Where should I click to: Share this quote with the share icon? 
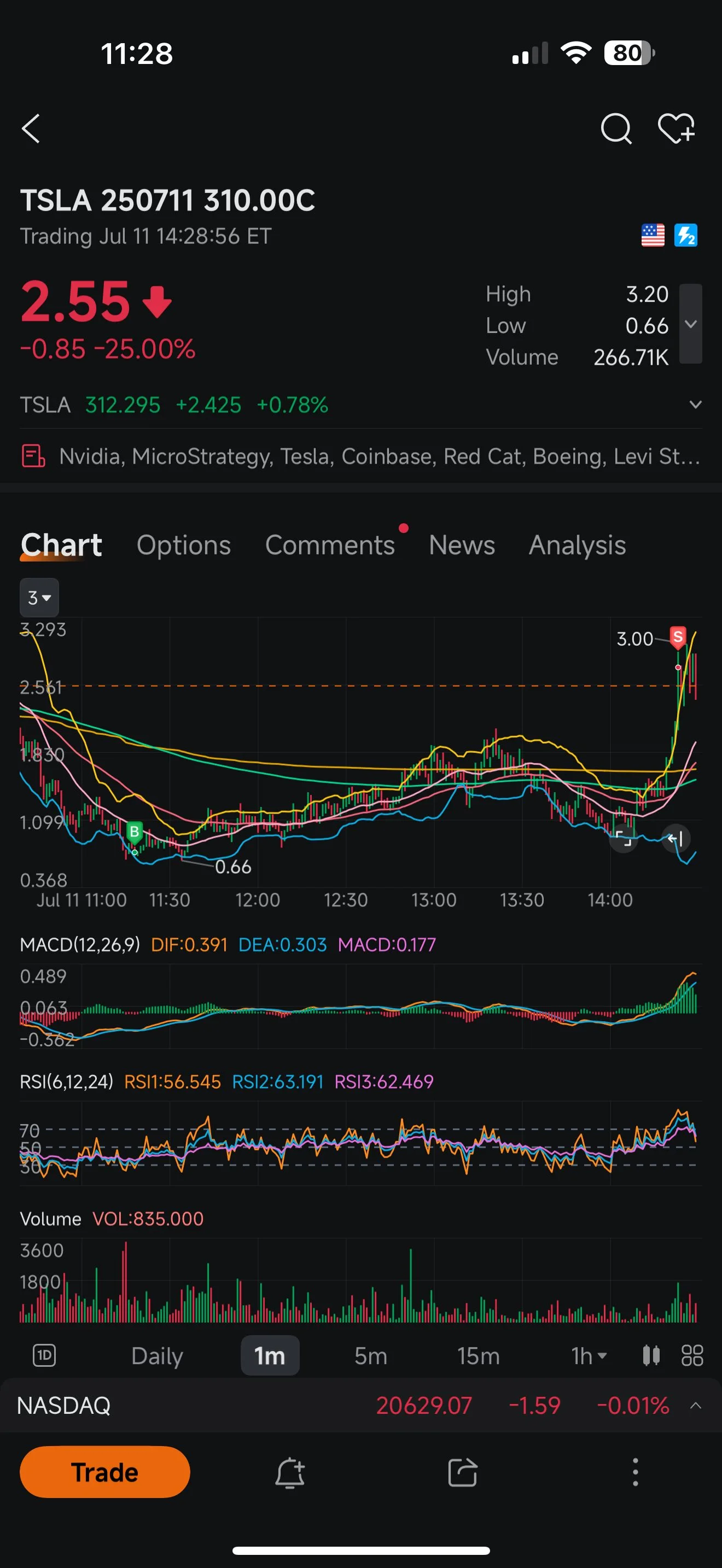click(463, 1473)
